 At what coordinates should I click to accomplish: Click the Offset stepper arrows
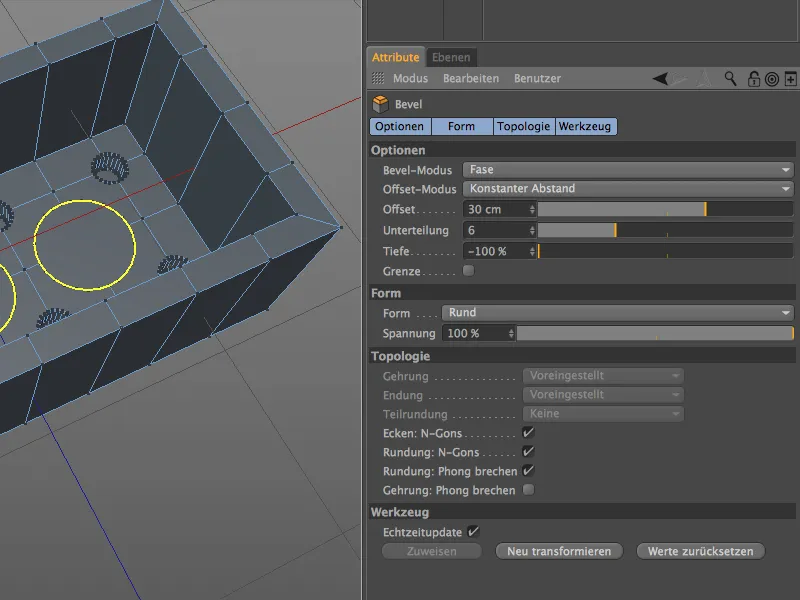(532, 209)
